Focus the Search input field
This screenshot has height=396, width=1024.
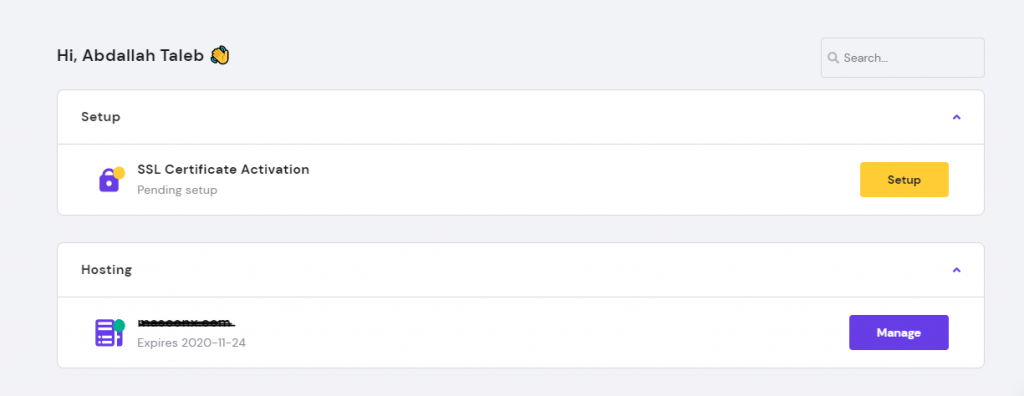click(903, 58)
